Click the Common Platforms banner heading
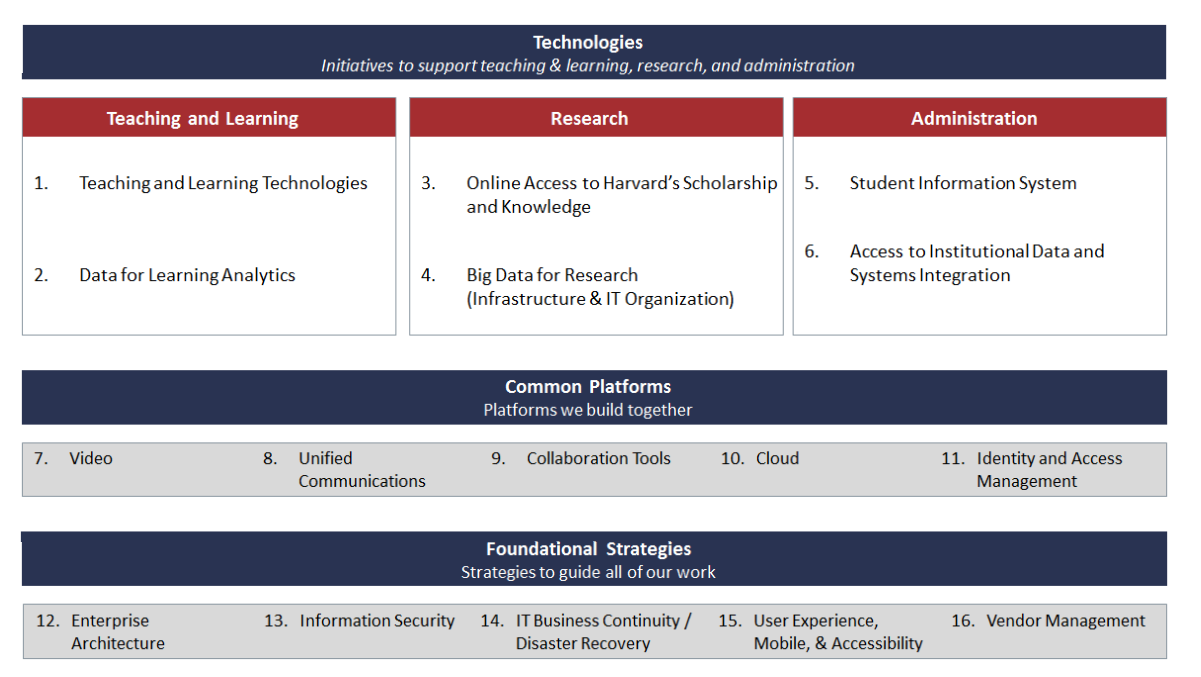The width and height of the screenshot is (1201, 677). 588,386
